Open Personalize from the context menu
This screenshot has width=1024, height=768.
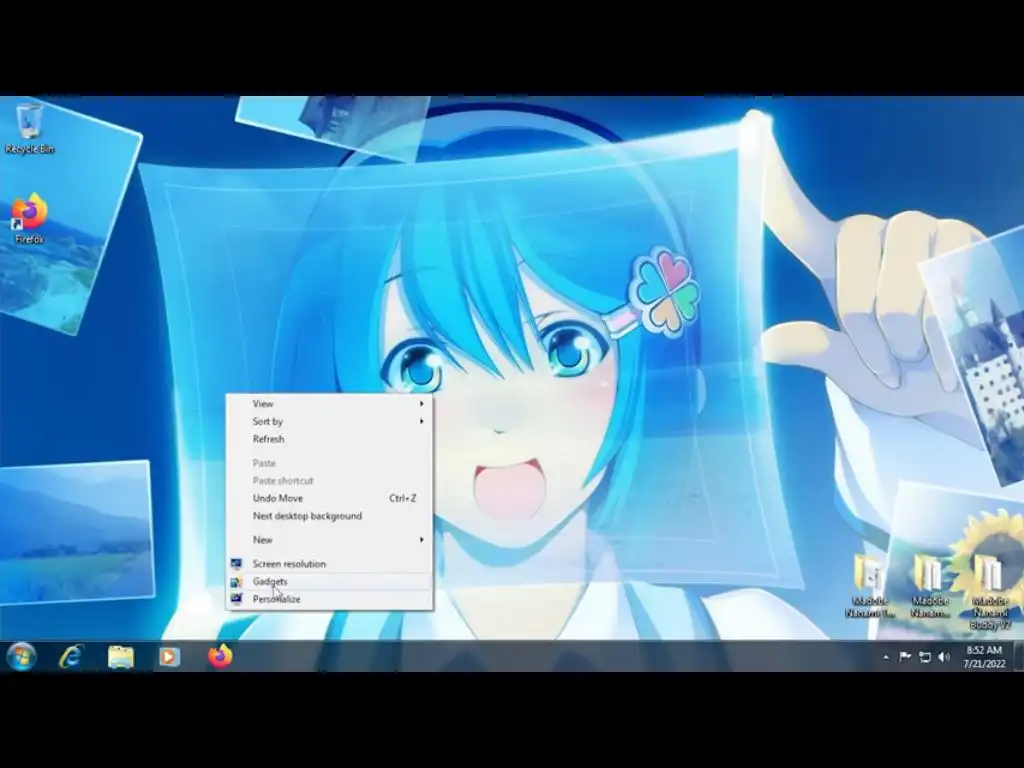click(329, 599)
